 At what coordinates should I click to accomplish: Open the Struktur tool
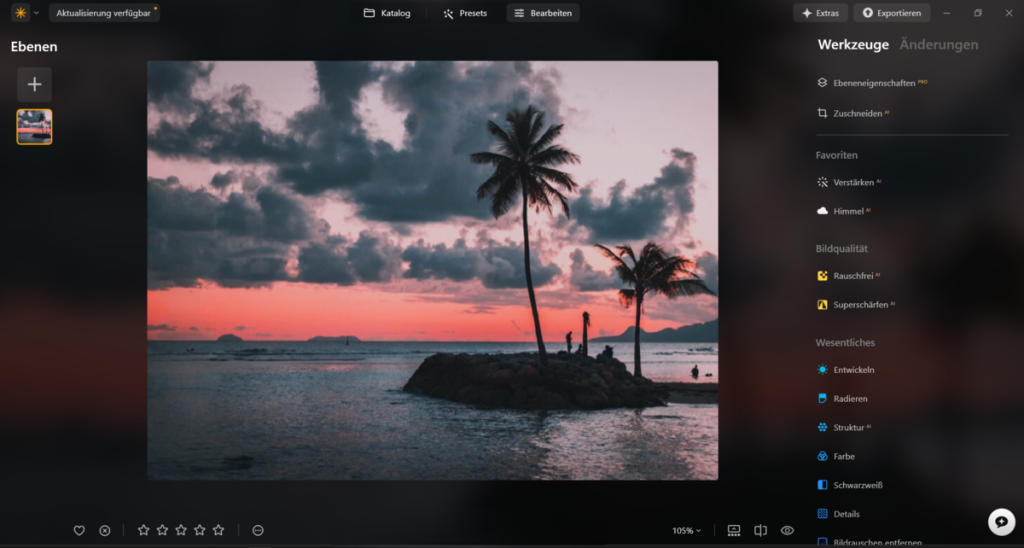(844, 427)
